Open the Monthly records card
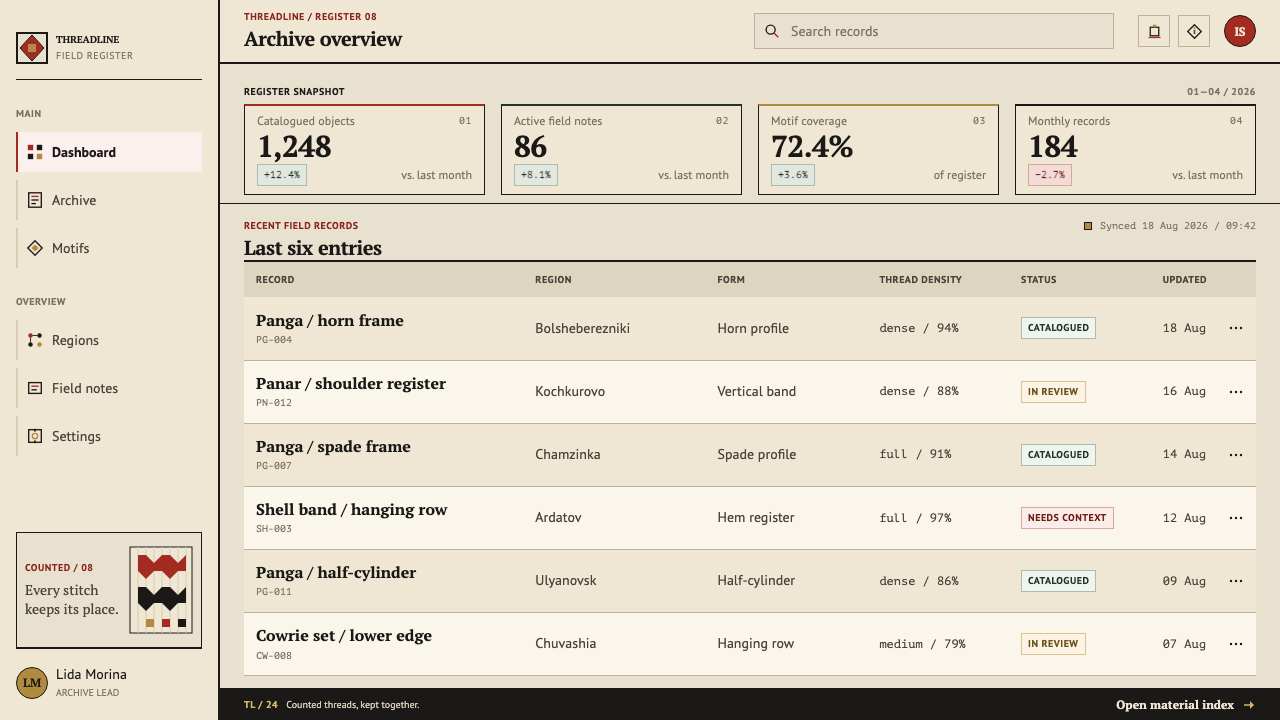 point(1135,149)
